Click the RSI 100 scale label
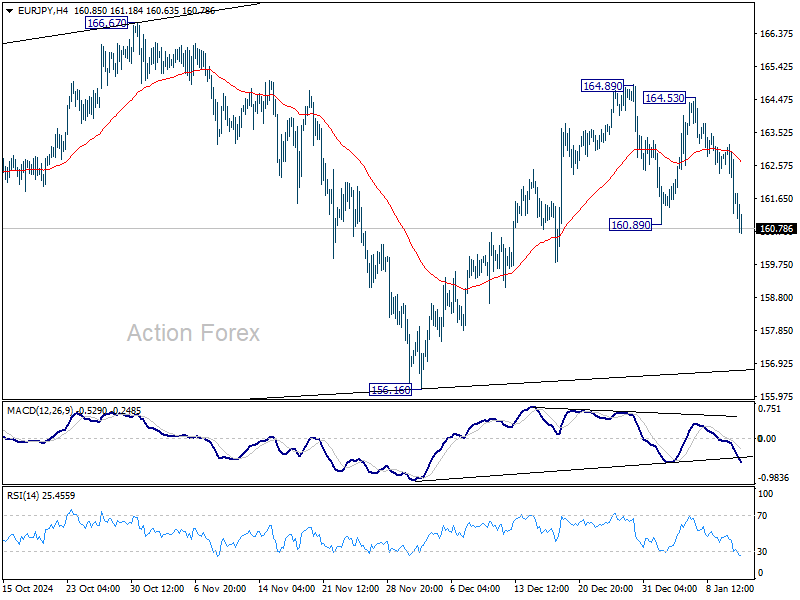 [765, 494]
